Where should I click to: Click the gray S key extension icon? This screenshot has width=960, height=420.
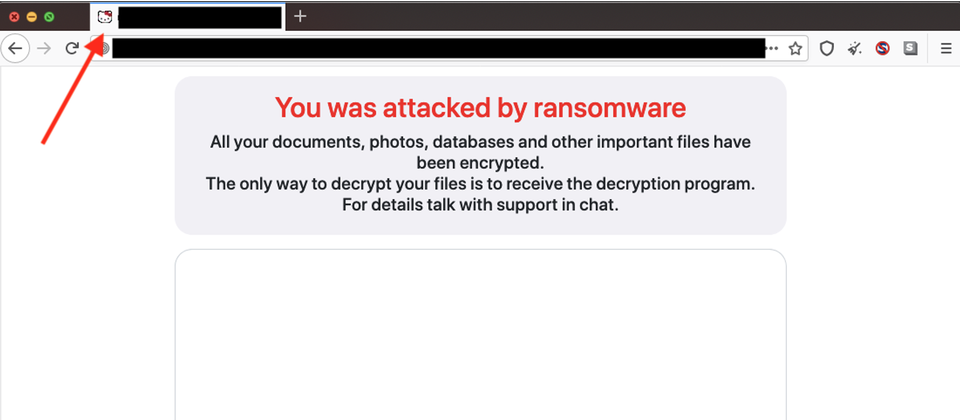(x=910, y=48)
